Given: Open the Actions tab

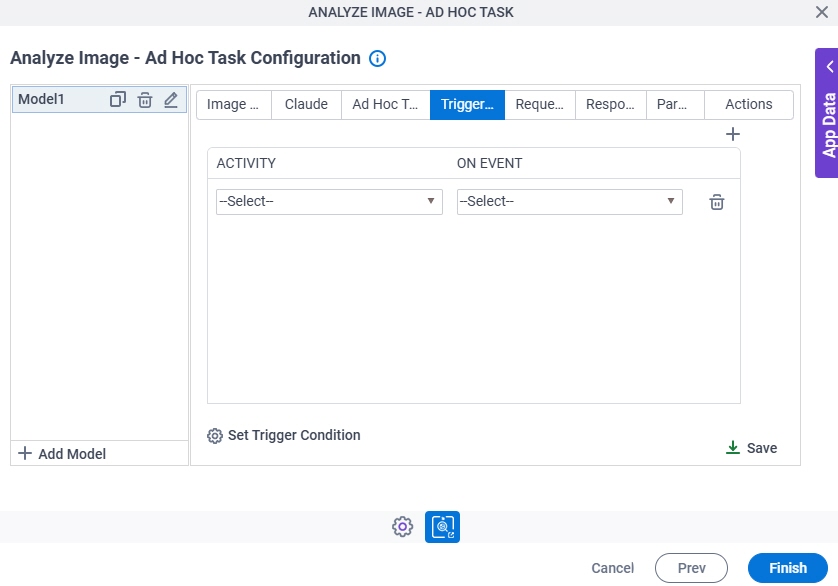Looking at the screenshot, I should 749,104.
